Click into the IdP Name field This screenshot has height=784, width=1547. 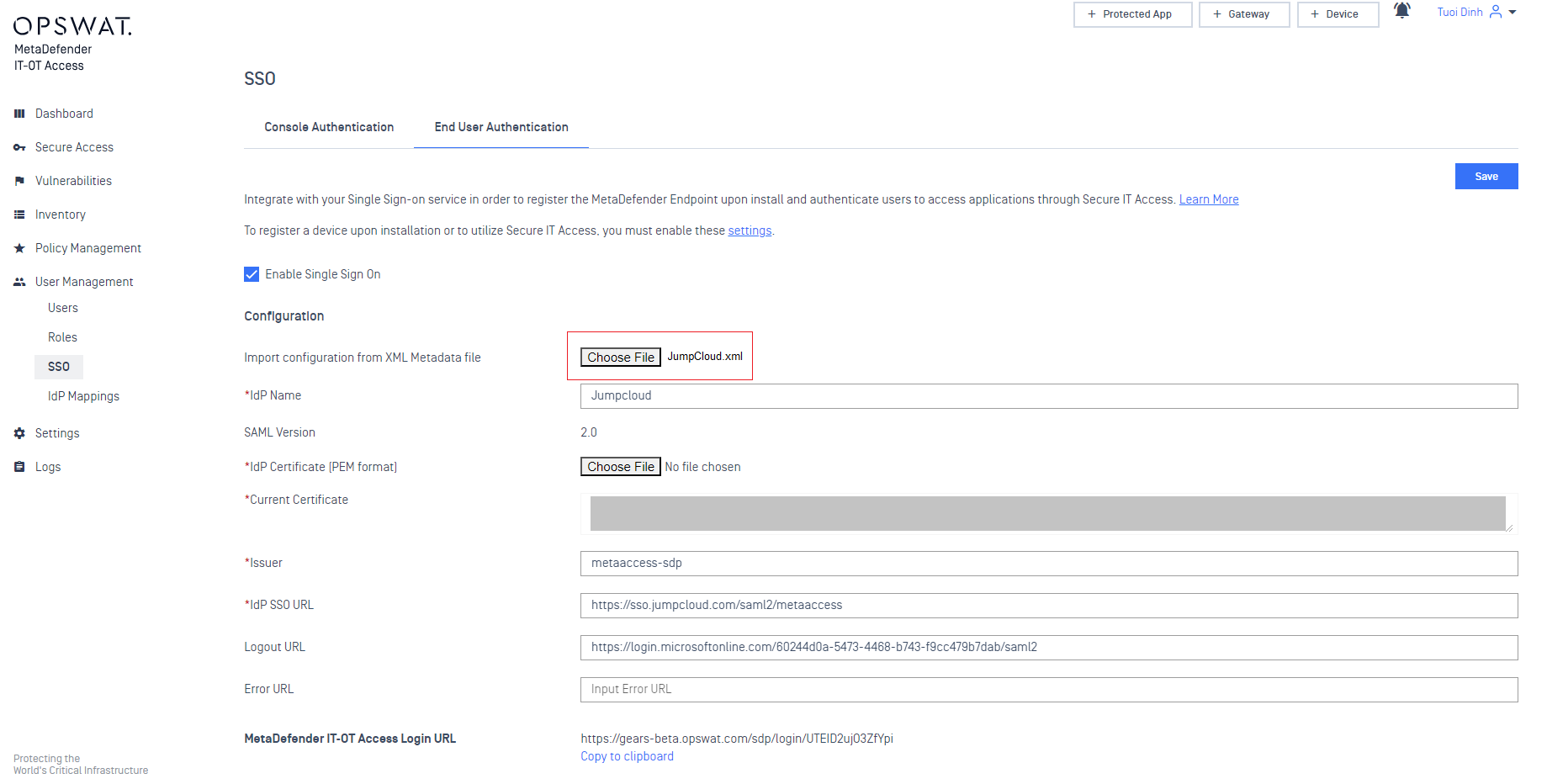pos(1048,396)
